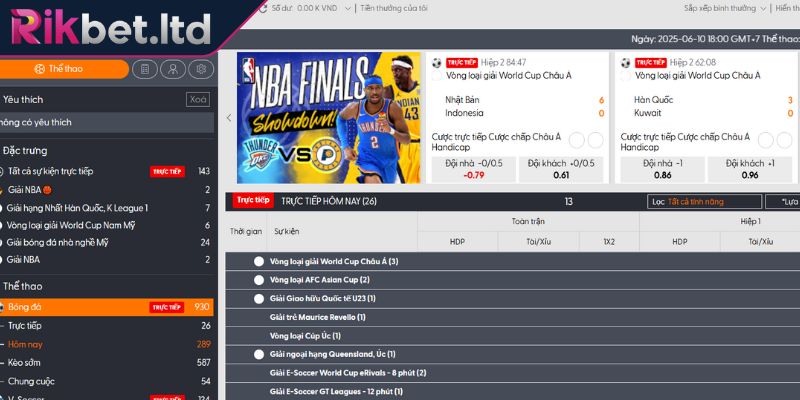Select Kèo sớm in the sports menu
Image resolution: width=800 pixels, height=400 pixels.
click(x=30, y=362)
